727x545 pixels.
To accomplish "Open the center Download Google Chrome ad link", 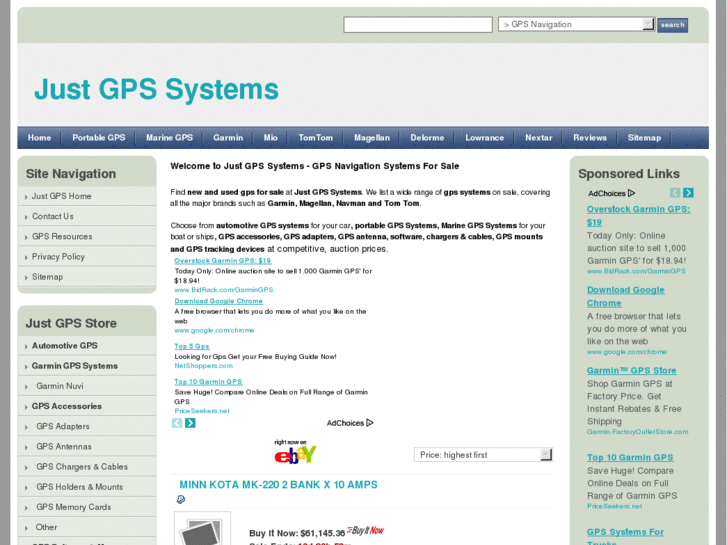I will pyautogui.click(x=218, y=301).
